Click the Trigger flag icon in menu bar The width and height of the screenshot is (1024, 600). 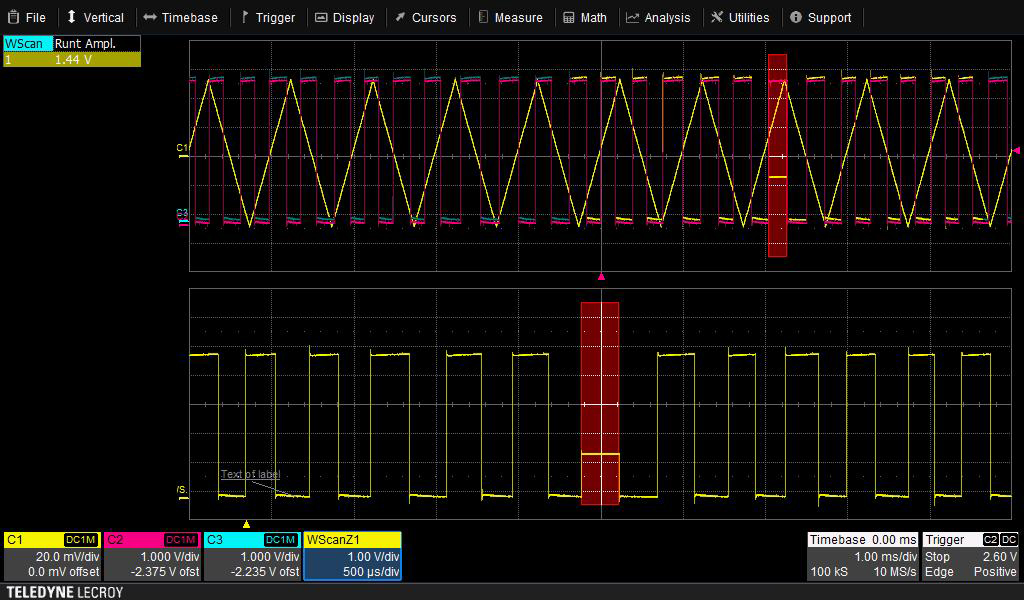click(x=245, y=17)
